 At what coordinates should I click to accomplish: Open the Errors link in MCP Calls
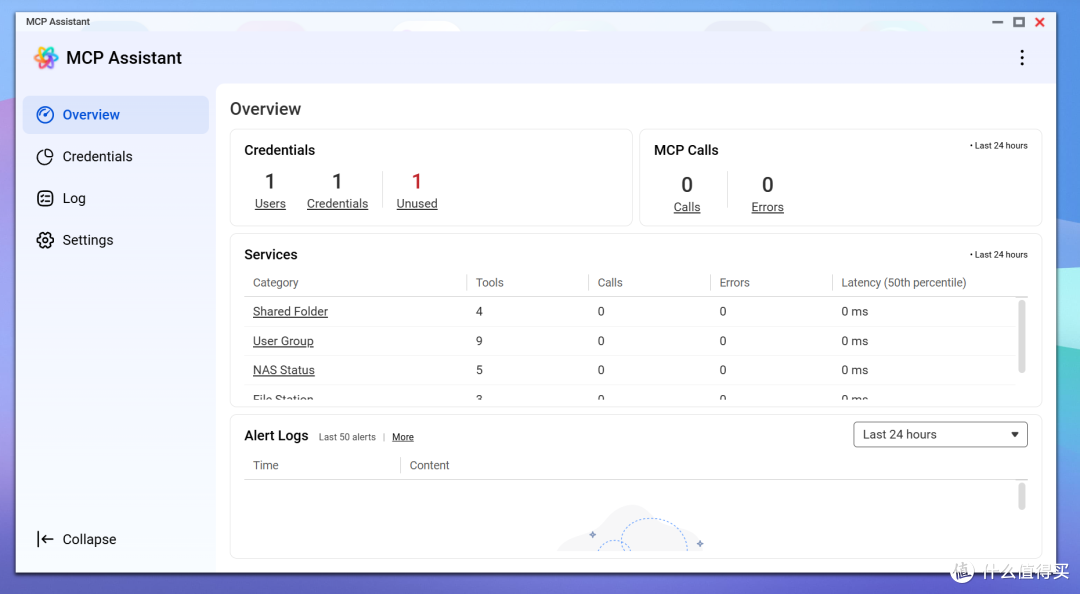pos(767,207)
